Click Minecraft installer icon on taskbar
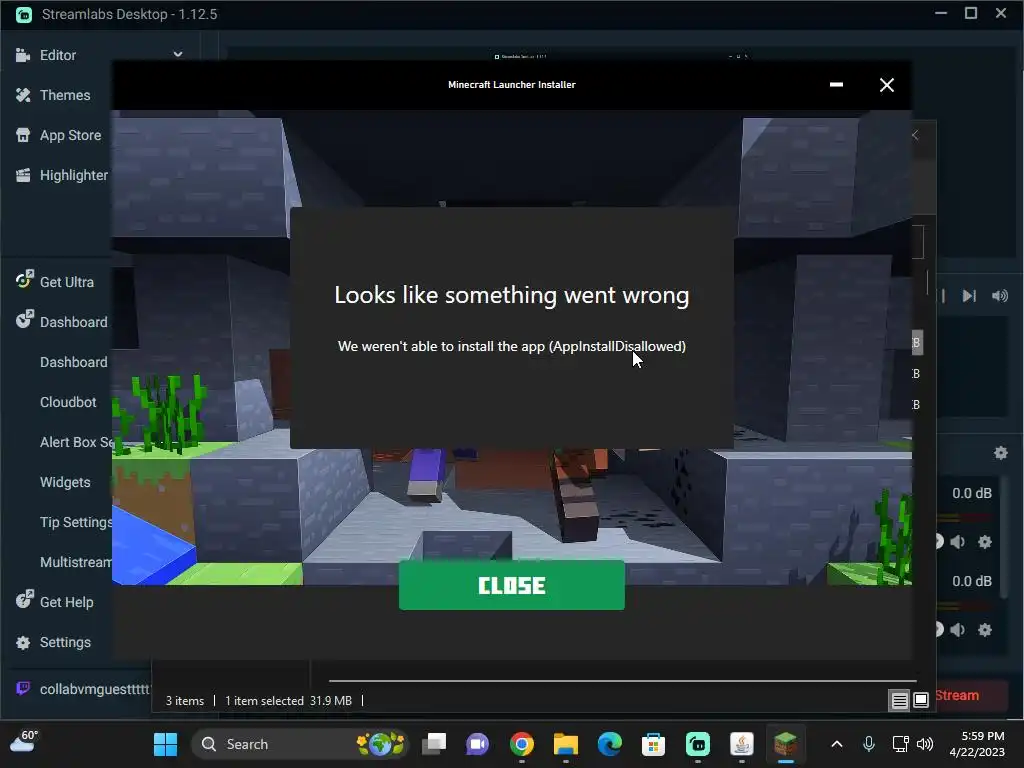The width and height of the screenshot is (1024, 768). point(786,744)
